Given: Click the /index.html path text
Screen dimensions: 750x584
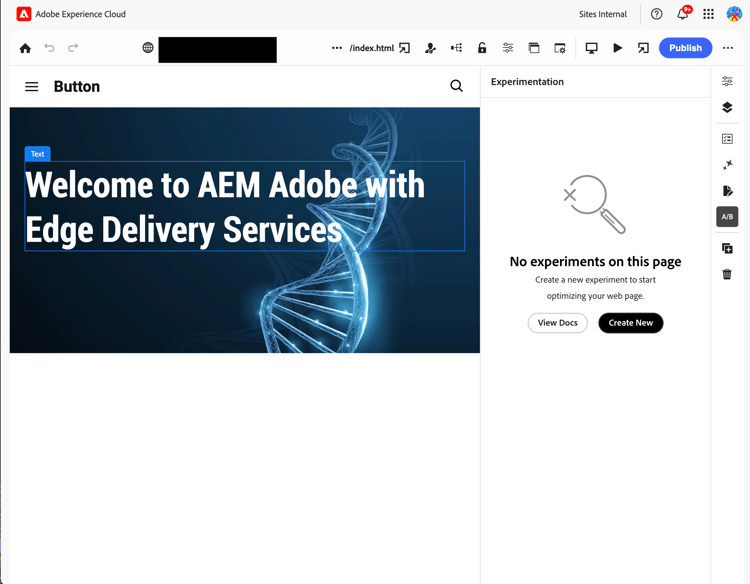Looking at the screenshot, I should pos(372,48).
